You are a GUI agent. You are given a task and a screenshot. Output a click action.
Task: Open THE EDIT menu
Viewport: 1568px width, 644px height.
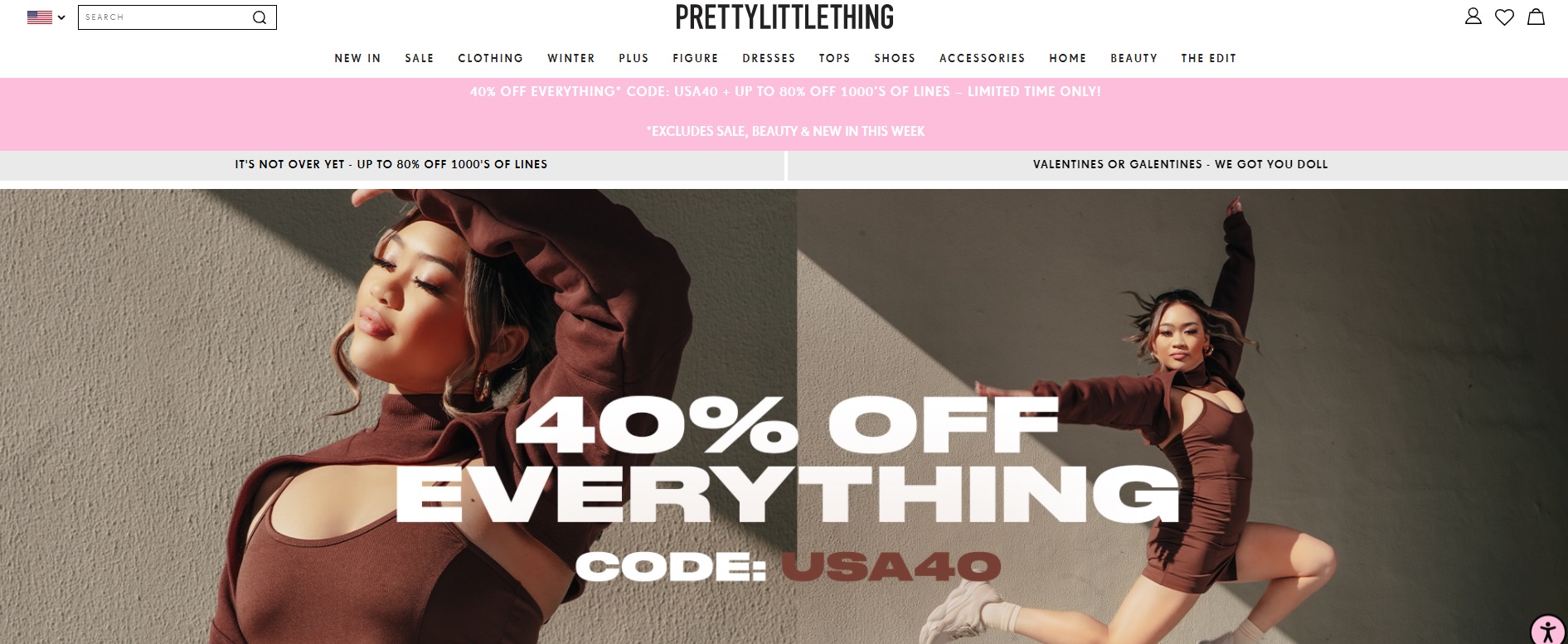pos(1209,58)
